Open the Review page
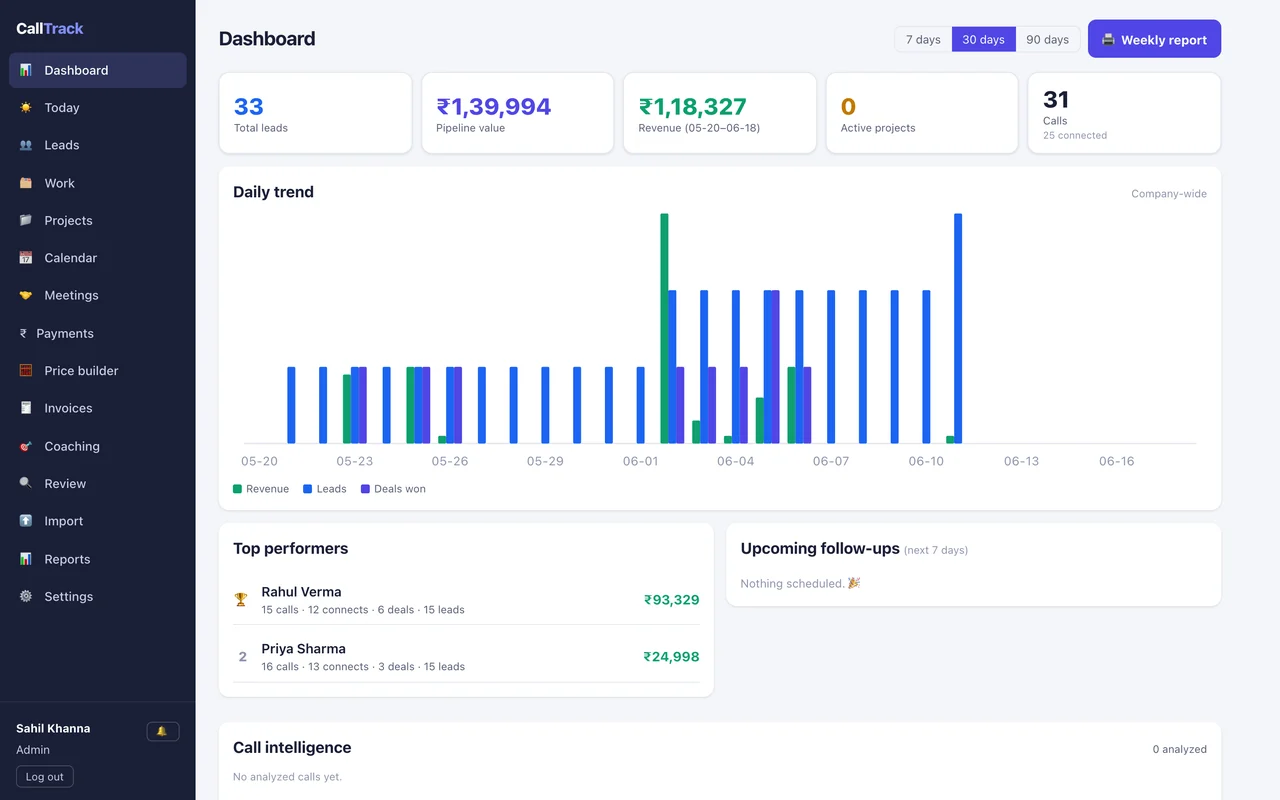The width and height of the screenshot is (1280, 800). pyautogui.click(x=98, y=484)
